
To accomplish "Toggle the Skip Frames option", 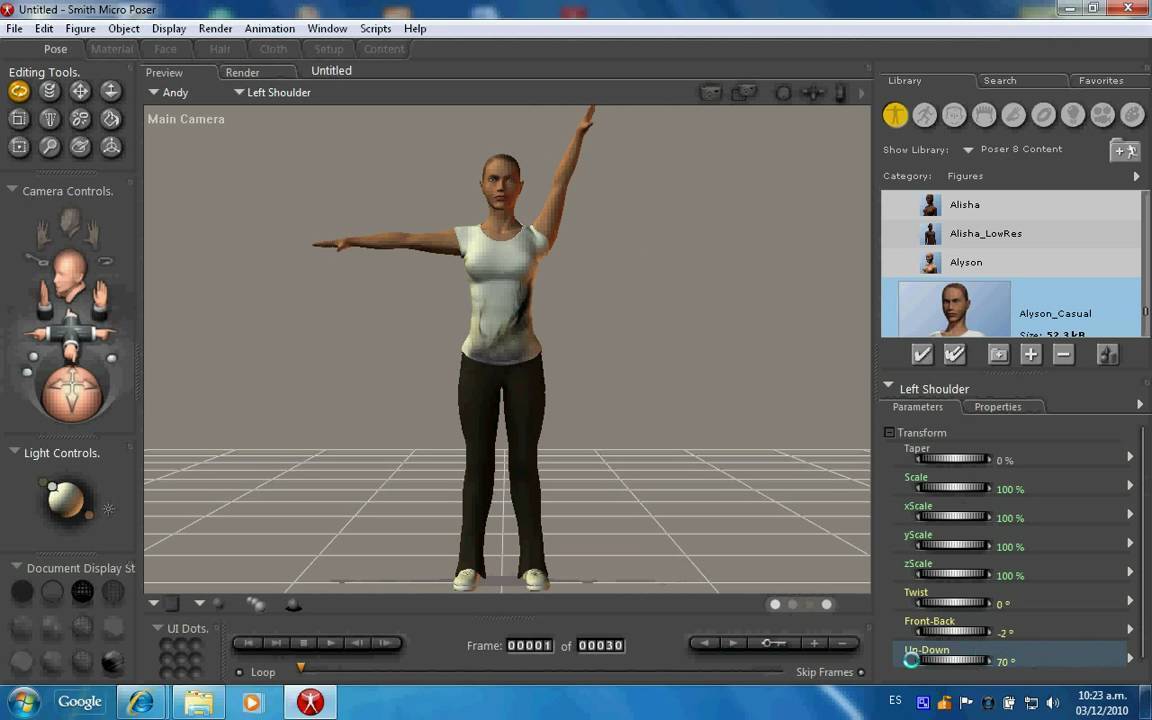I will [861, 672].
